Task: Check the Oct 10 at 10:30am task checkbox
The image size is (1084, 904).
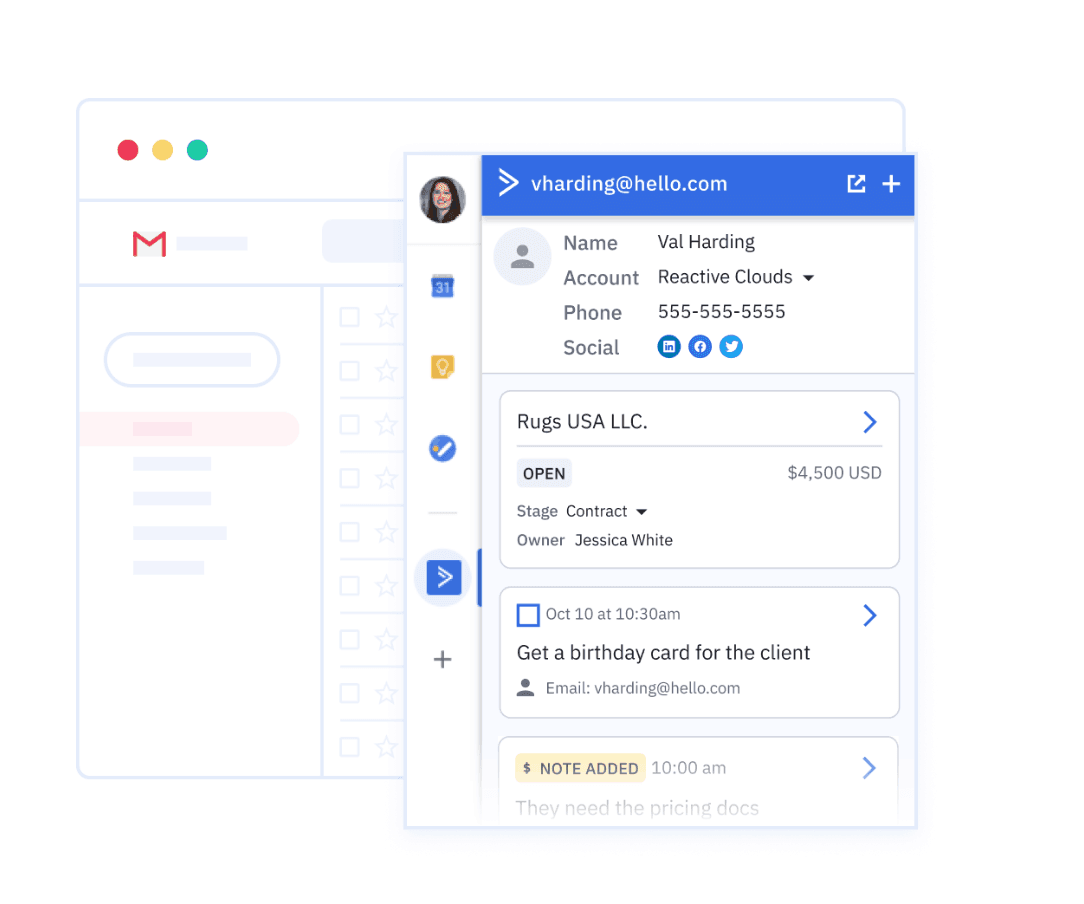Action: (528, 615)
